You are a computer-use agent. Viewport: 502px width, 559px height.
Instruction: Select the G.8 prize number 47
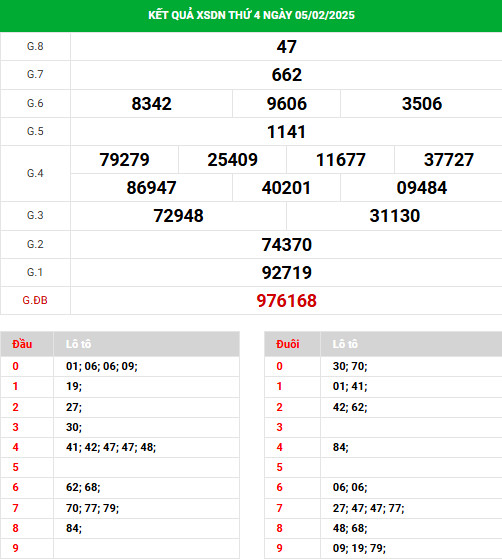point(287,47)
